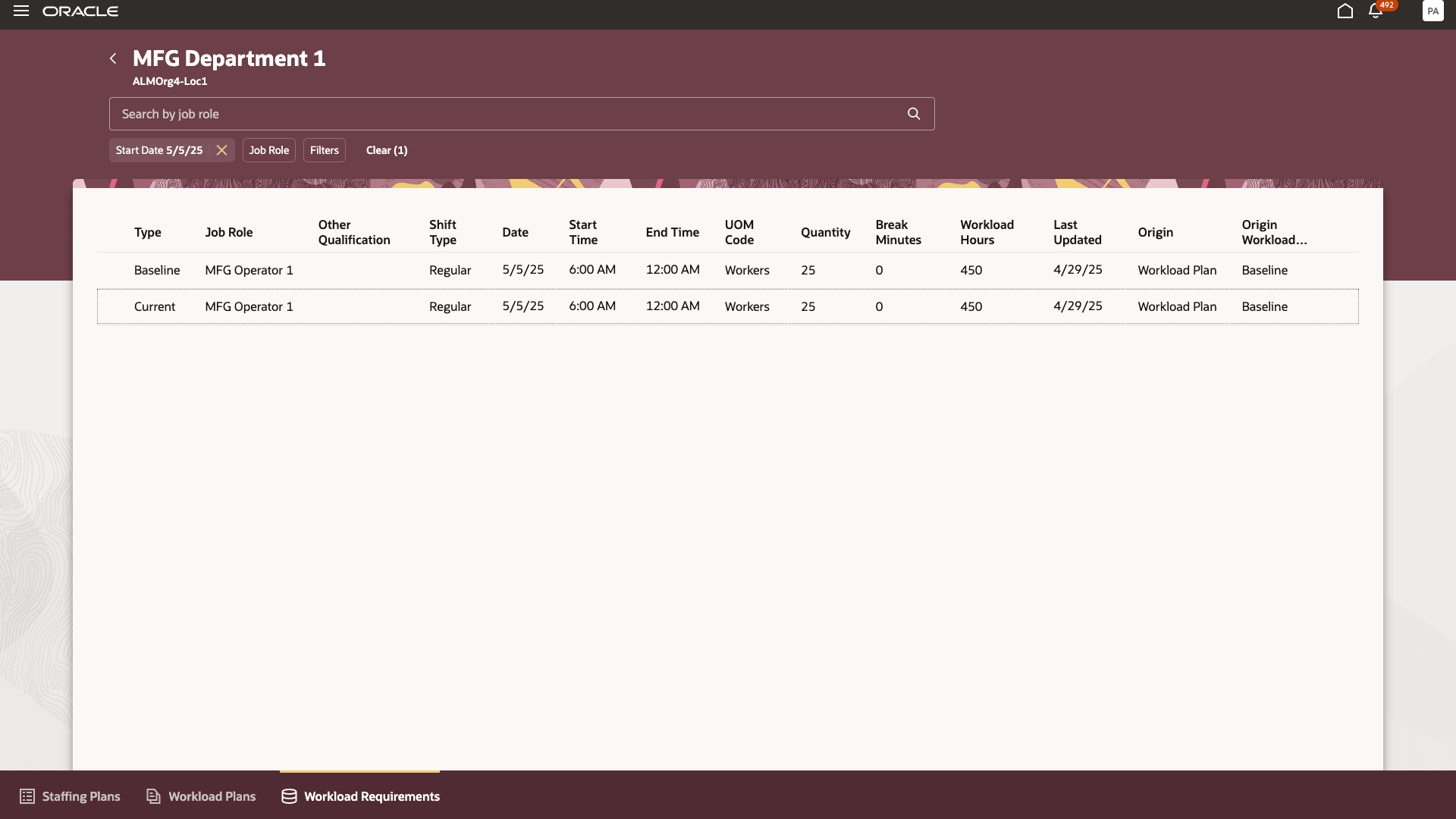Collapse back to previous page with back arrow
Viewport: 1456px width, 819px height.
112,58
